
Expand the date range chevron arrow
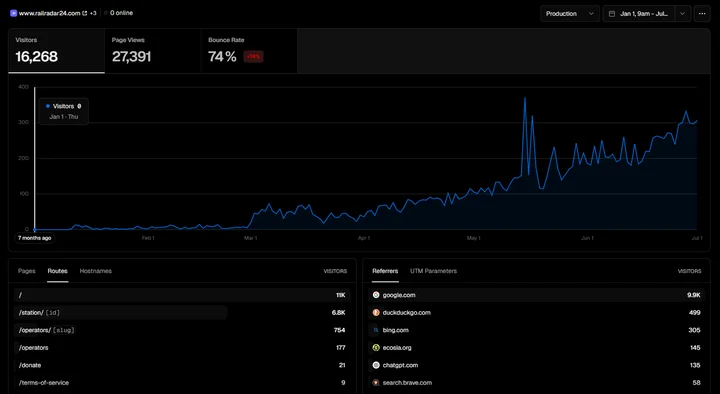[x=682, y=14]
